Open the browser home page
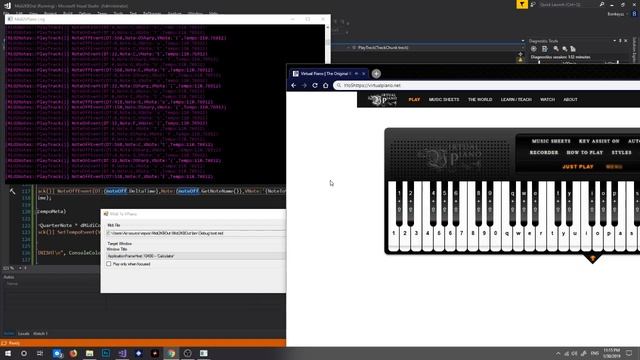Screen dimensions: 640x360 (325, 85)
